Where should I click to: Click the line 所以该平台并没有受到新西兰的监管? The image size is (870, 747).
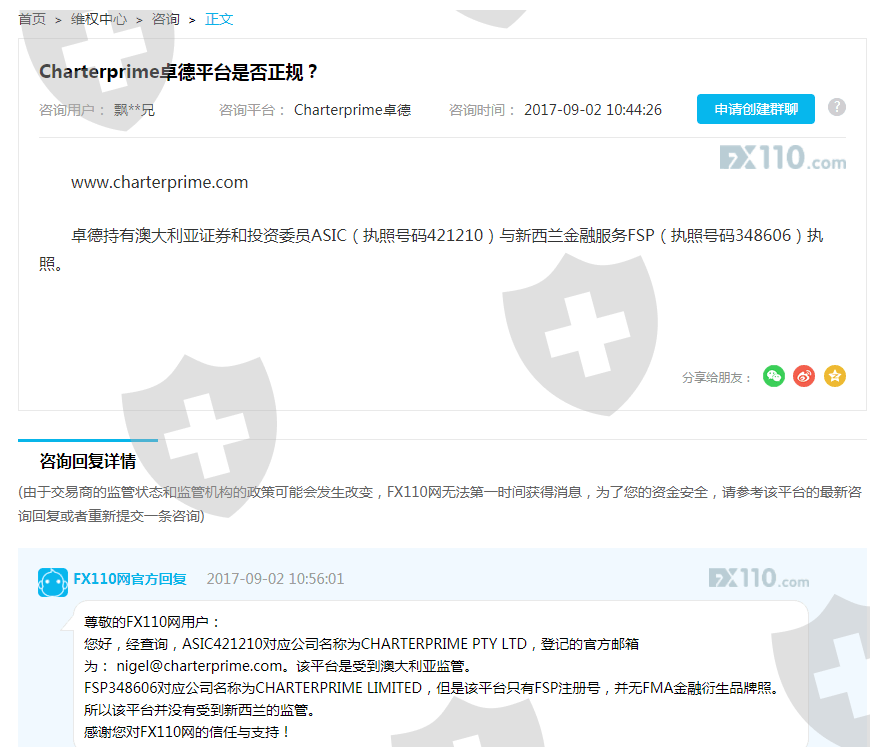pyautogui.click(x=200, y=710)
